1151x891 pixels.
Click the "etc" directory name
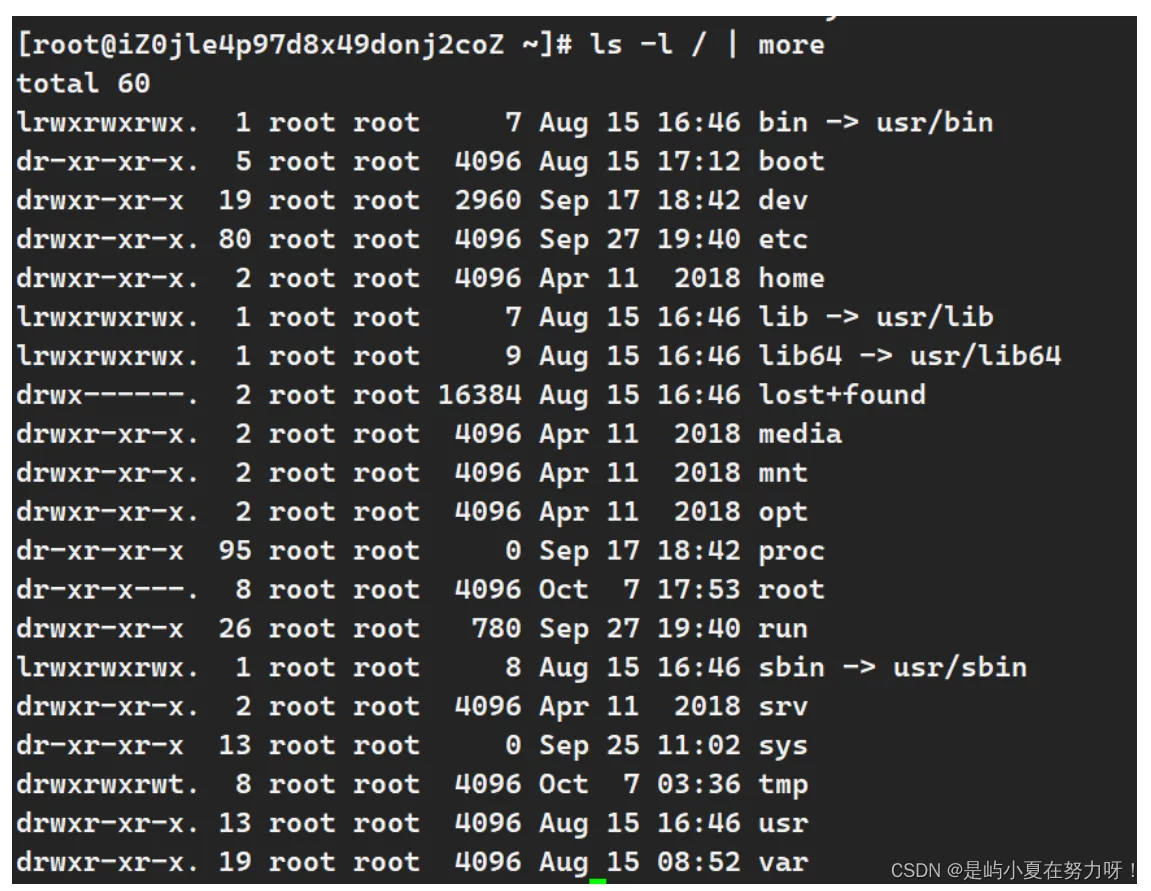[782, 240]
